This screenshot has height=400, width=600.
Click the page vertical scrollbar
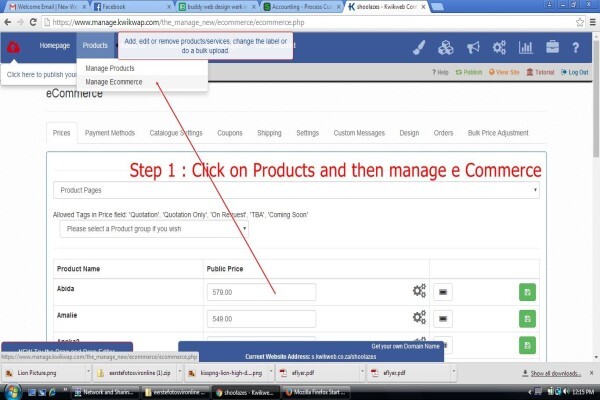pos(596,100)
